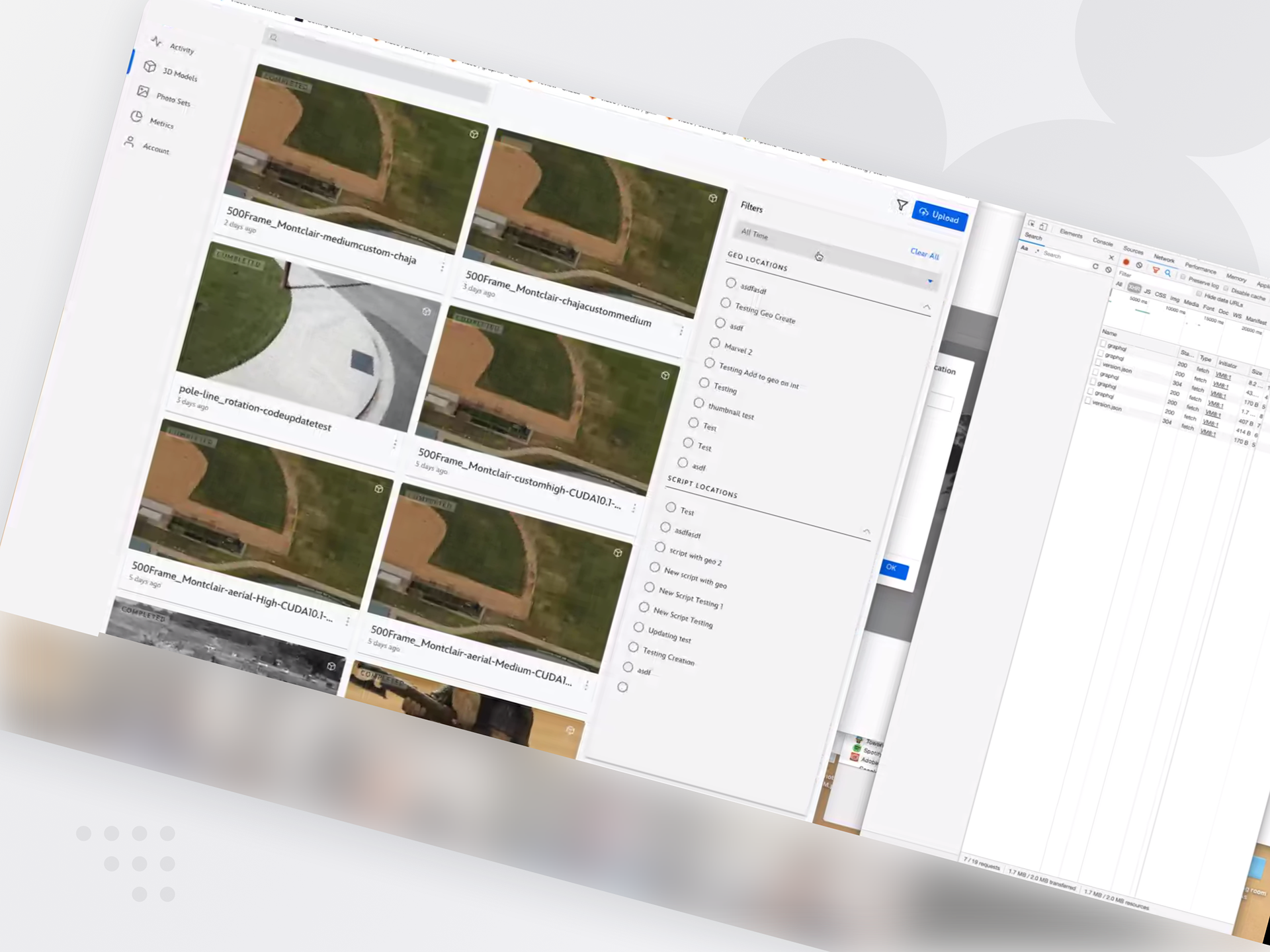Open the Activity section in the sidebar

pos(173,45)
